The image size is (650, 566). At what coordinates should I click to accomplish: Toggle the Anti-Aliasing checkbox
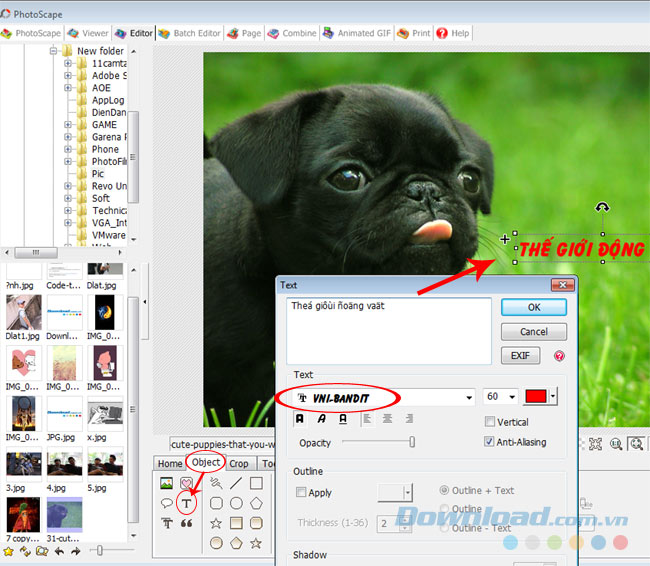(490, 441)
